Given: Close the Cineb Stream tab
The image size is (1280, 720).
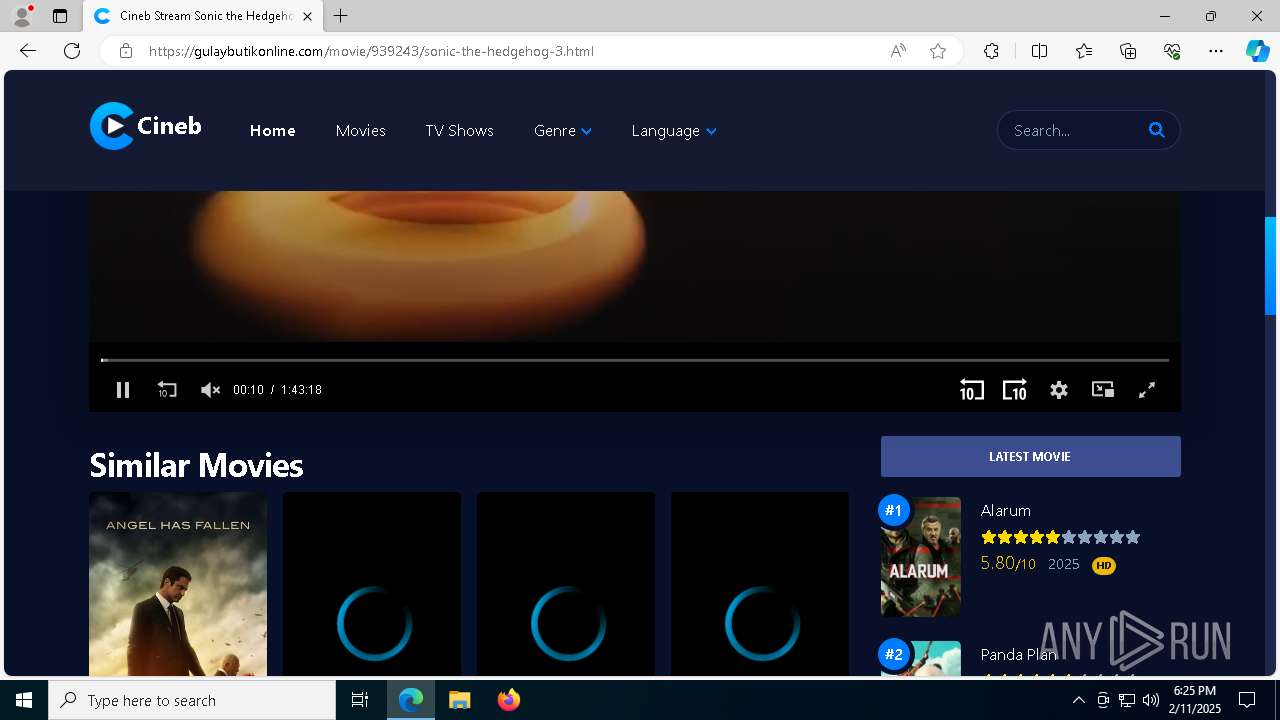Looking at the screenshot, I should coord(307,16).
